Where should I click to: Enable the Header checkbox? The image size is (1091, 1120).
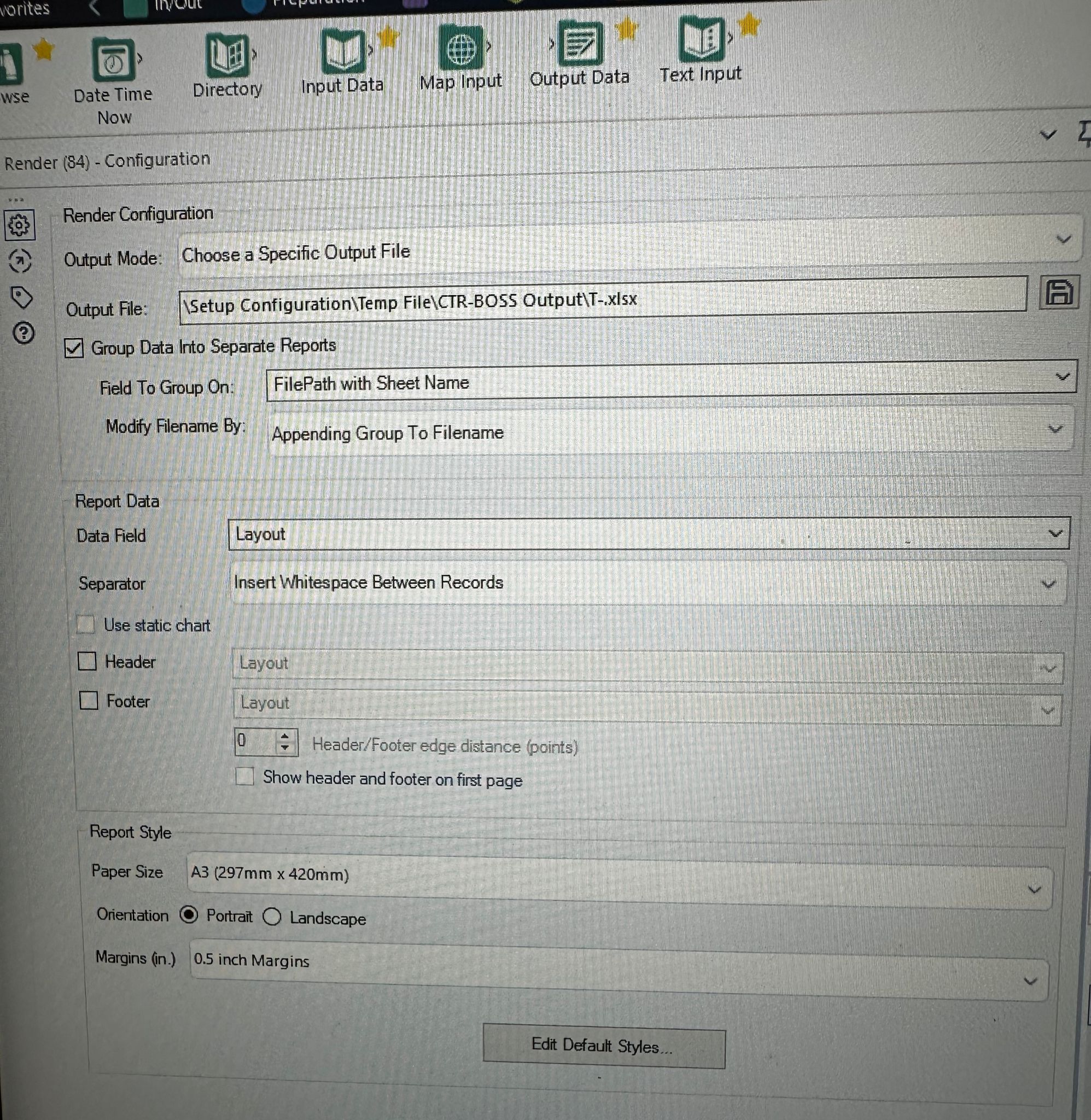(87, 662)
